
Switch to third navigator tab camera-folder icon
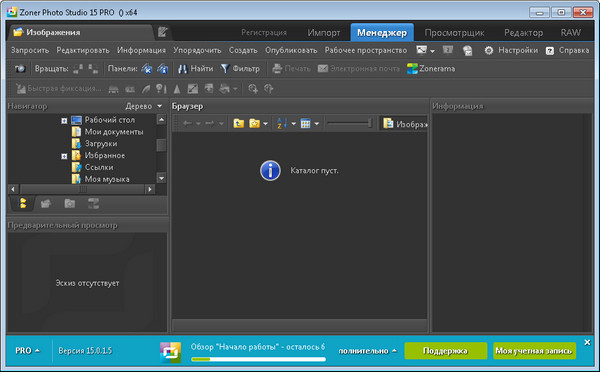70,204
